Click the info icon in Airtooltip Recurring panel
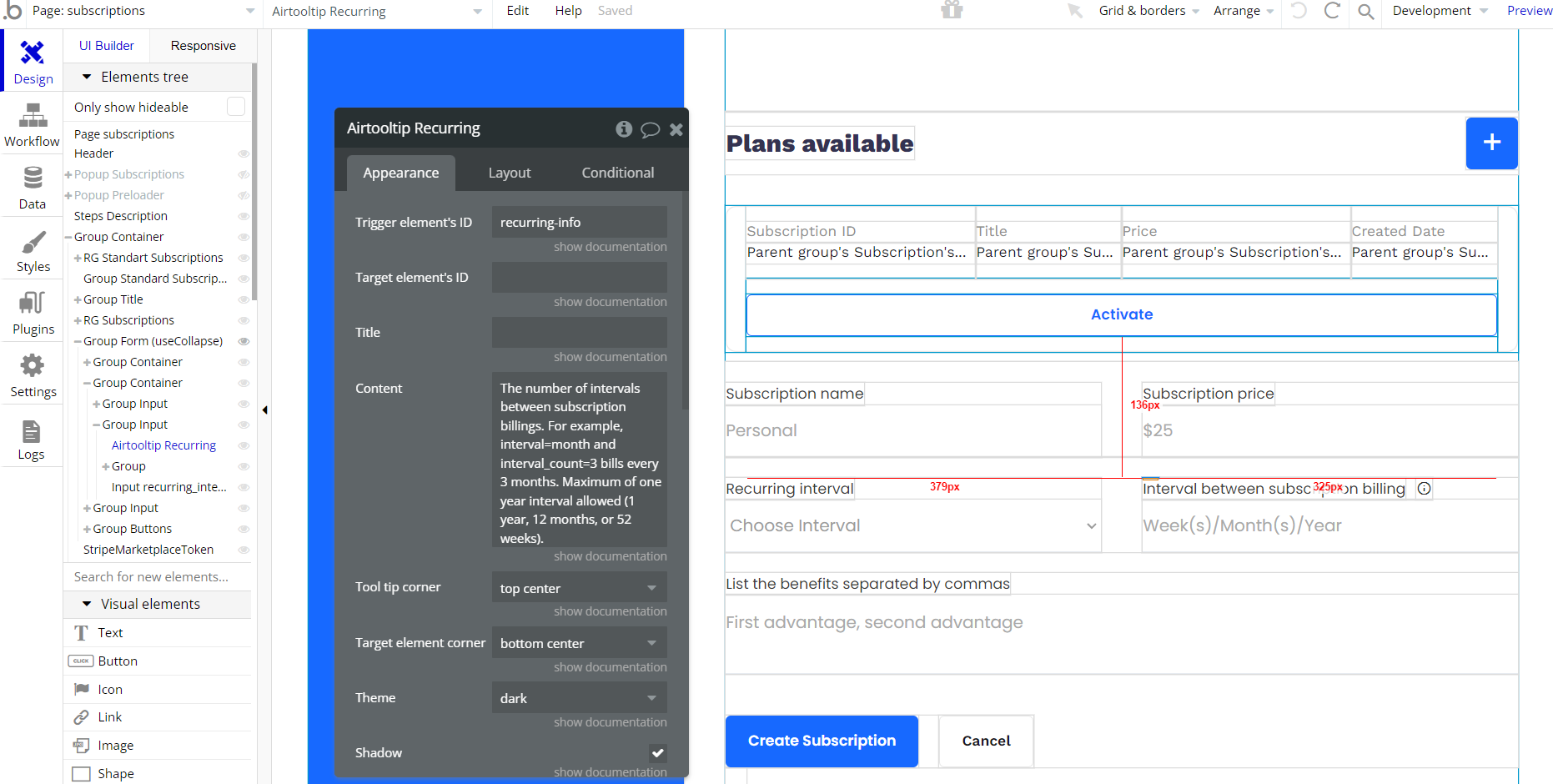Viewport: 1553px width, 784px height. [x=624, y=128]
